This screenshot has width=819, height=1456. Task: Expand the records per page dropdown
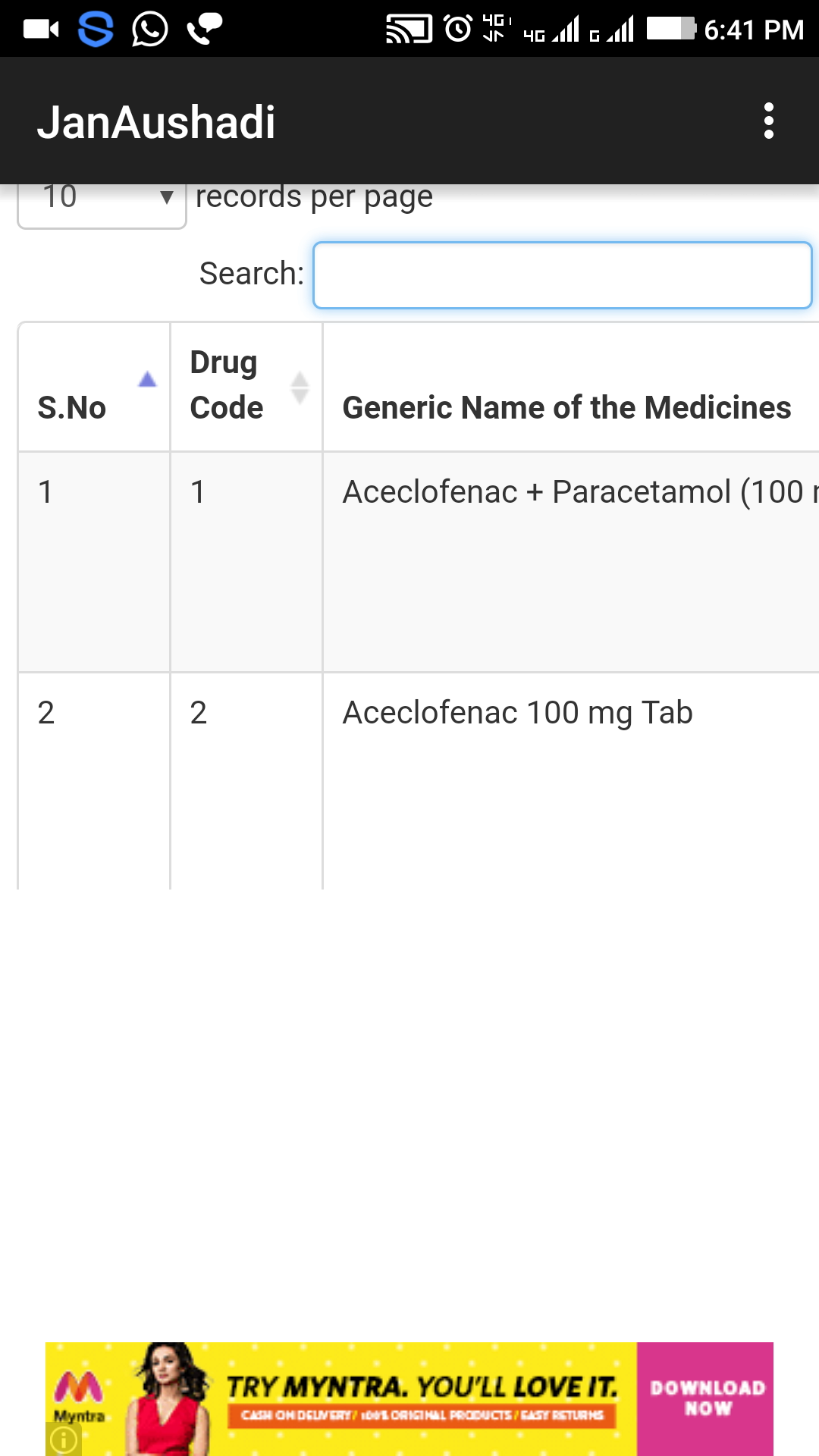click(x=102, y=202)
